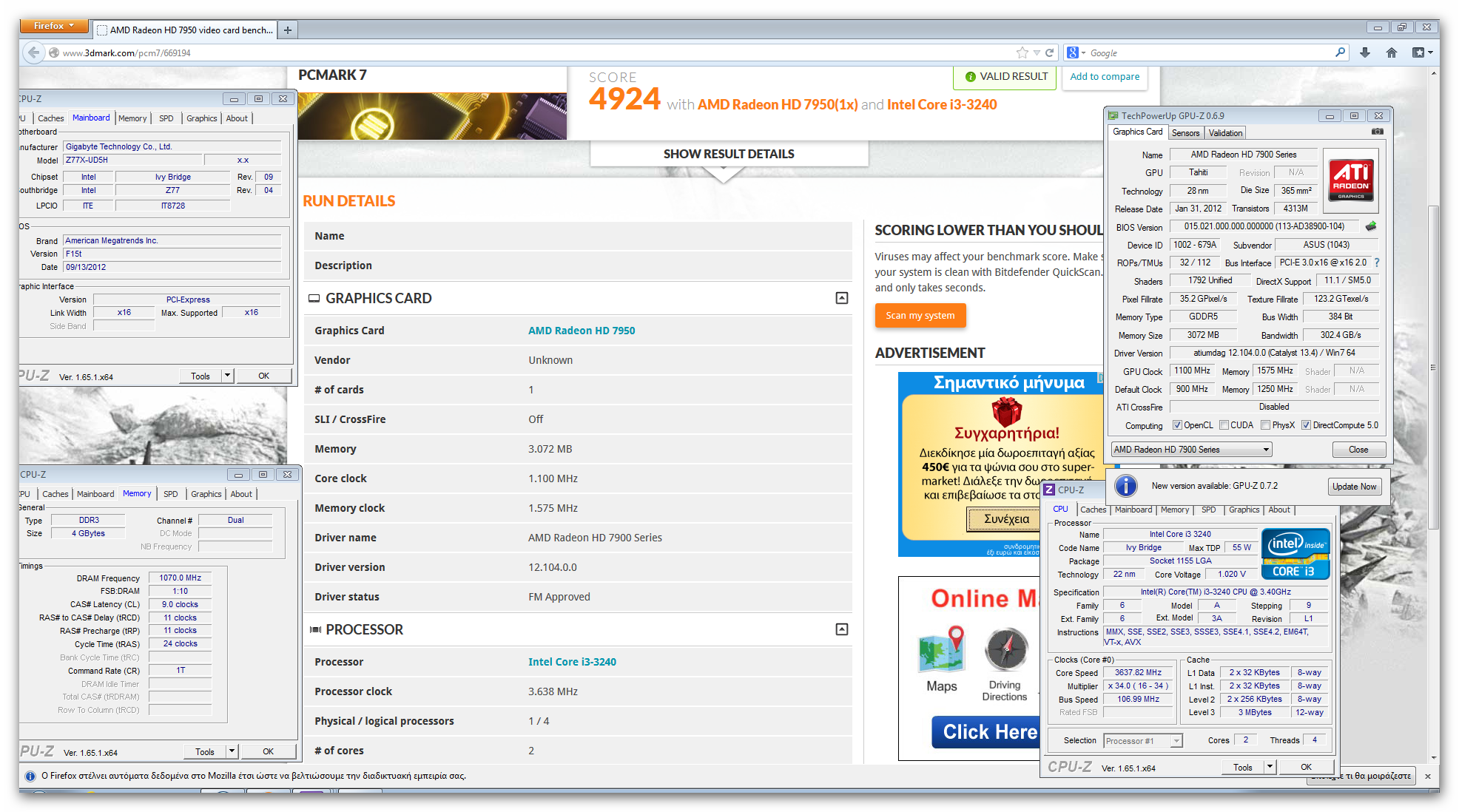Click Scan my system button
Image resolution: width=1459 pixels, height=812 pixels.
coord(920,315)
